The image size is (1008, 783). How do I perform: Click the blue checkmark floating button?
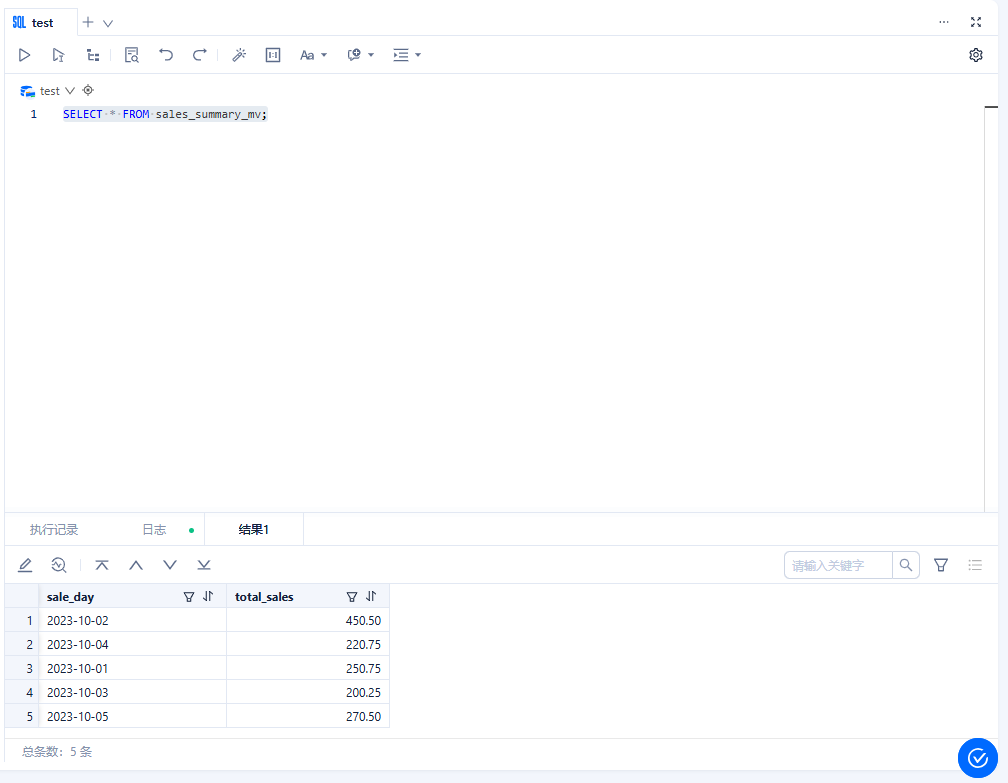(978, 759)
